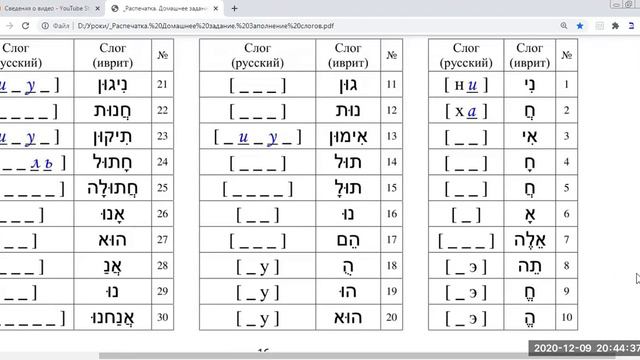Click the [ _ у ] cell in row 18
The width and height of the screenshot is (640, 360).
point(258,265)
